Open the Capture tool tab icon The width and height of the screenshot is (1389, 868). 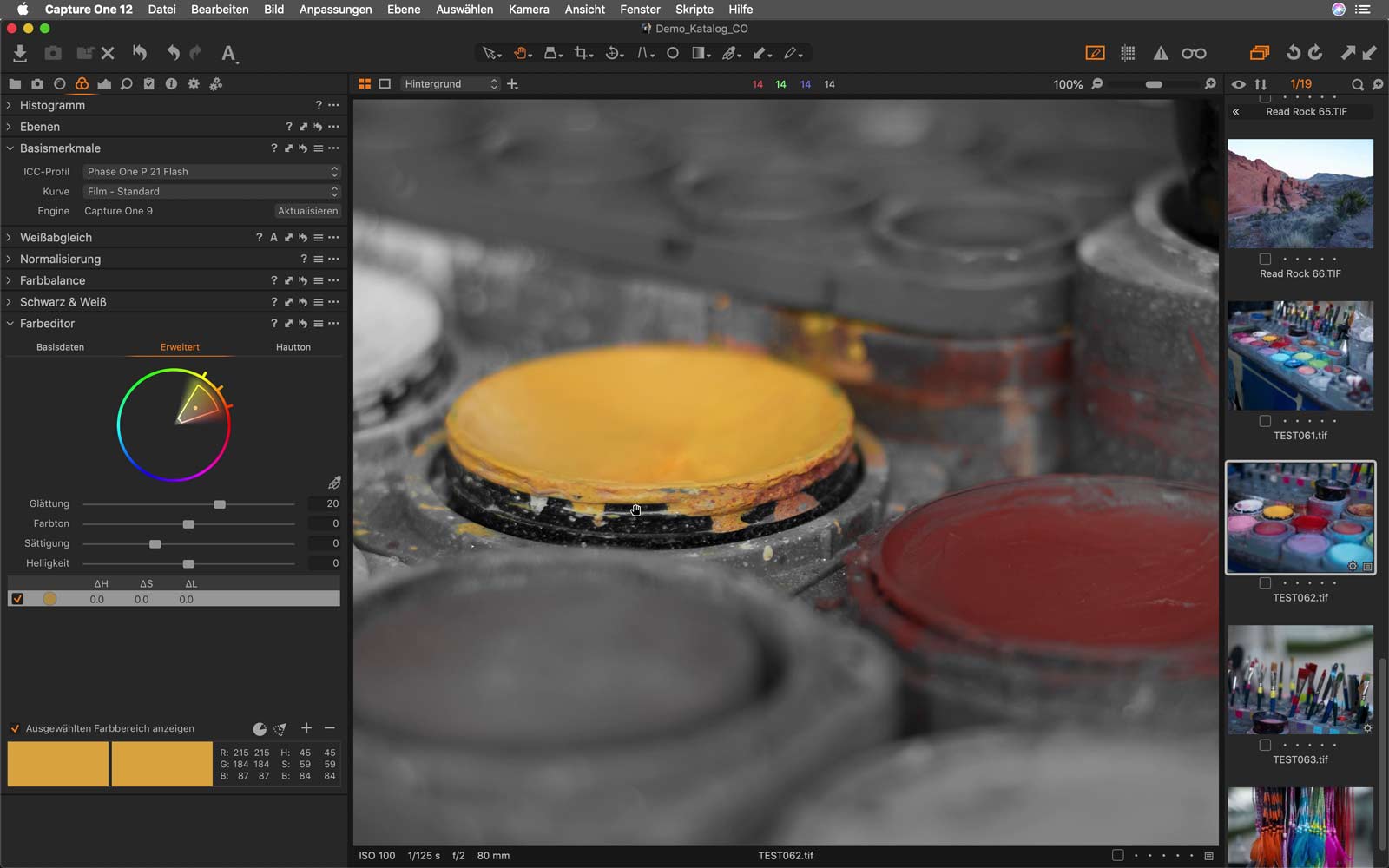tap(37, 83)
